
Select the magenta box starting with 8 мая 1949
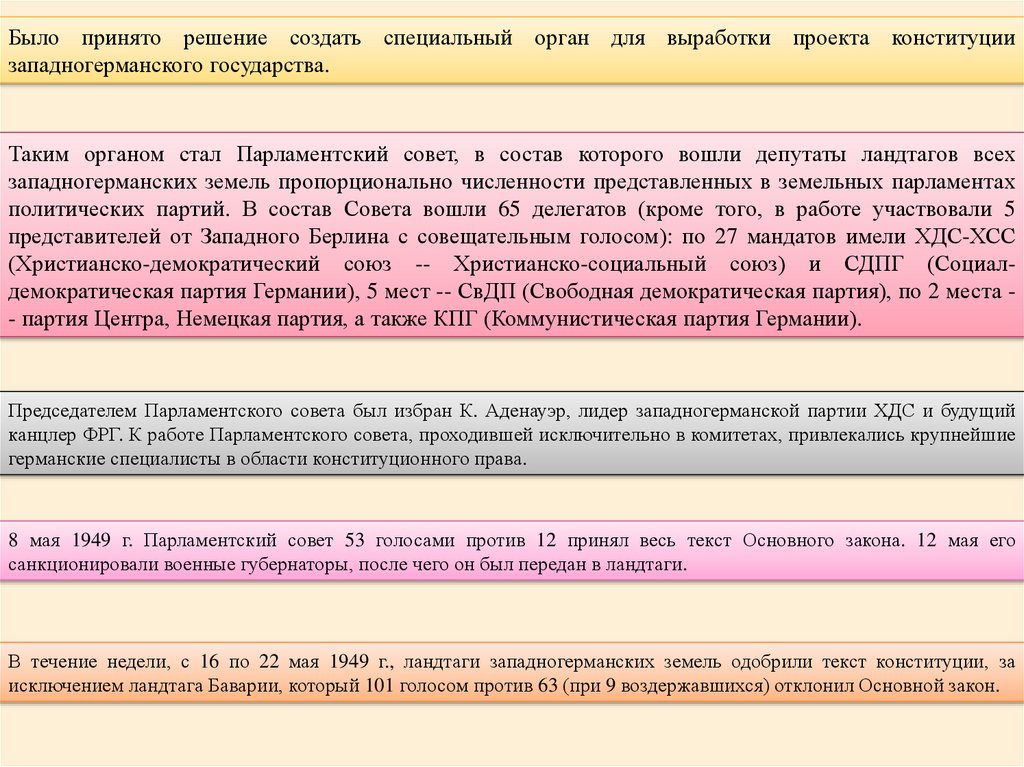coord(512,551)
